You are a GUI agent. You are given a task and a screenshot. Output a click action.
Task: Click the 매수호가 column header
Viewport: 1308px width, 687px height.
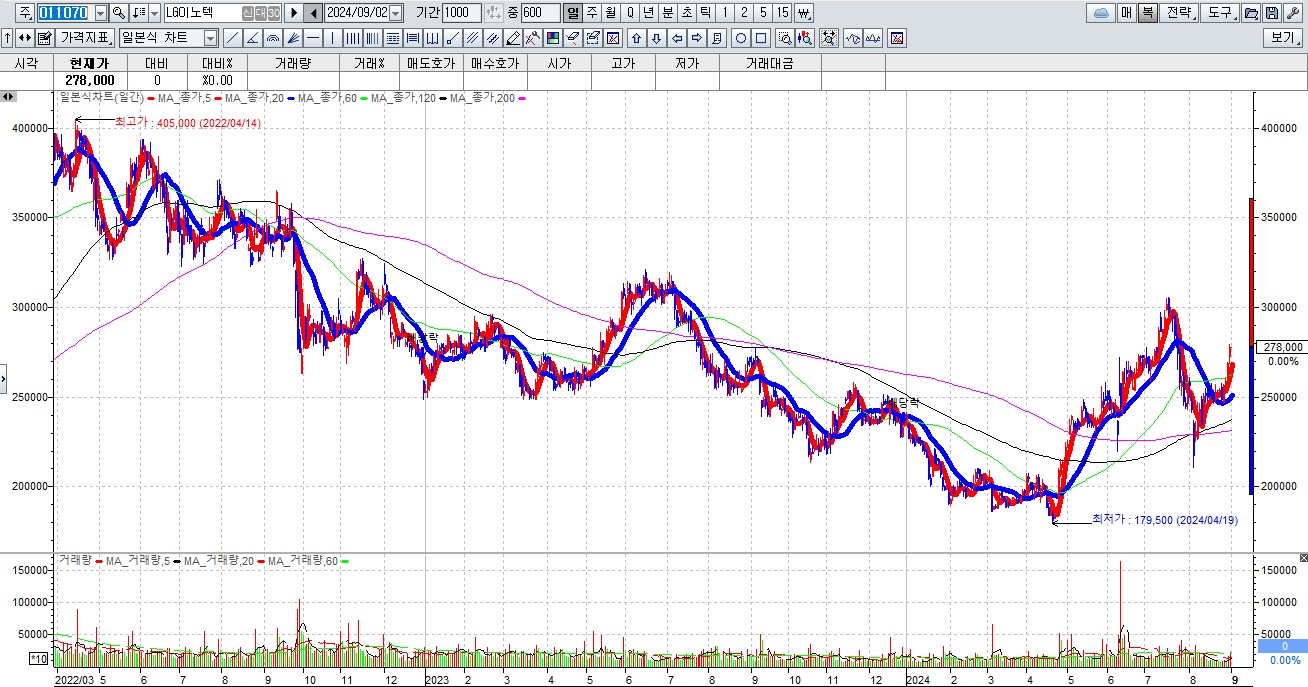(495, 63)
